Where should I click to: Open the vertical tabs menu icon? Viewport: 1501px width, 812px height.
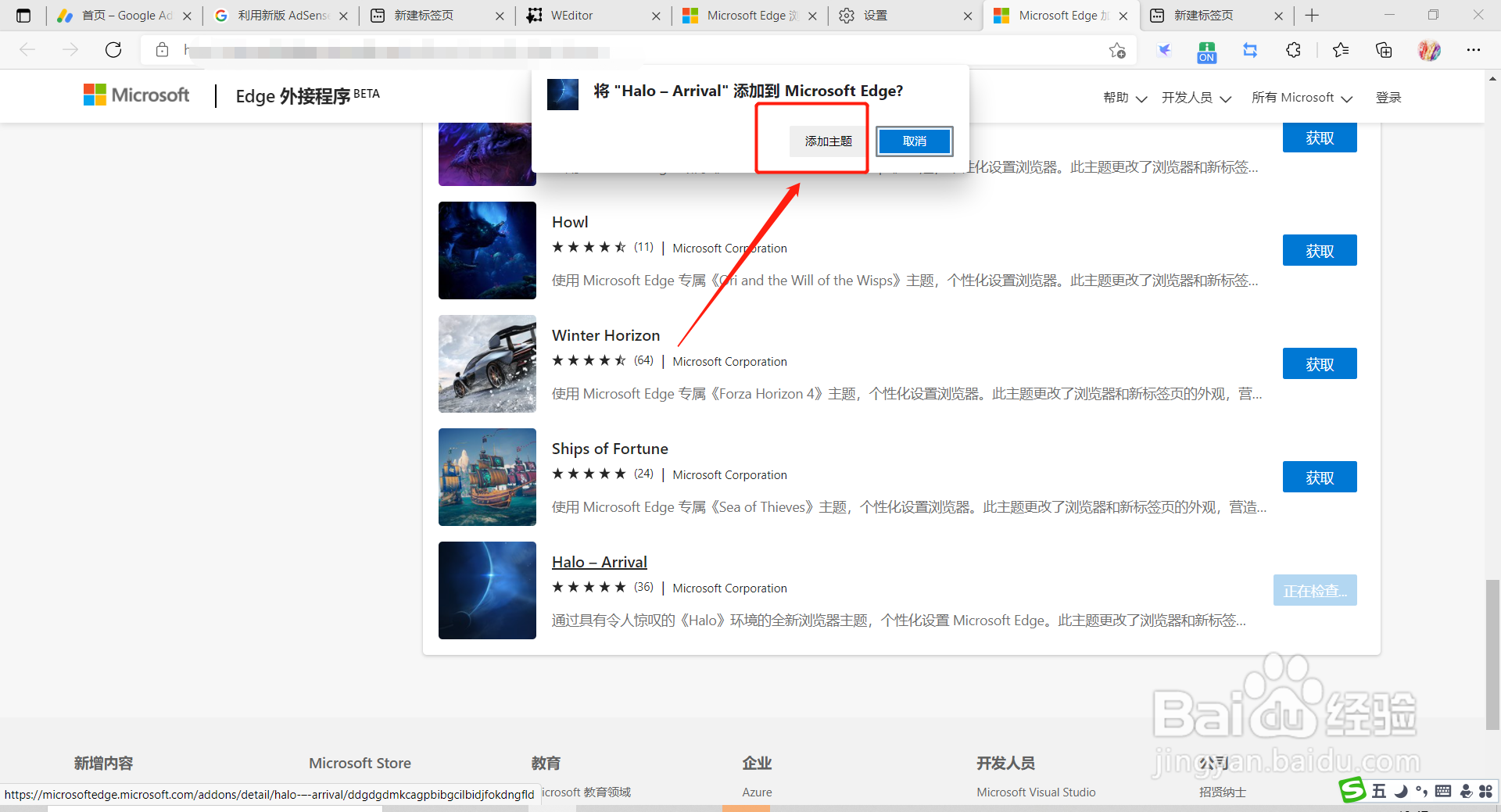23,16
